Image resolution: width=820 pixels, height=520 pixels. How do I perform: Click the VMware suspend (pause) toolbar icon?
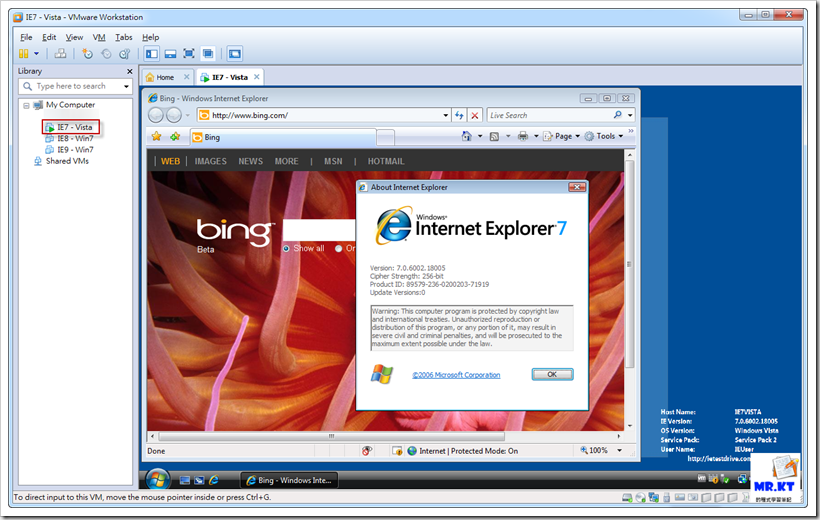(24, 53)
